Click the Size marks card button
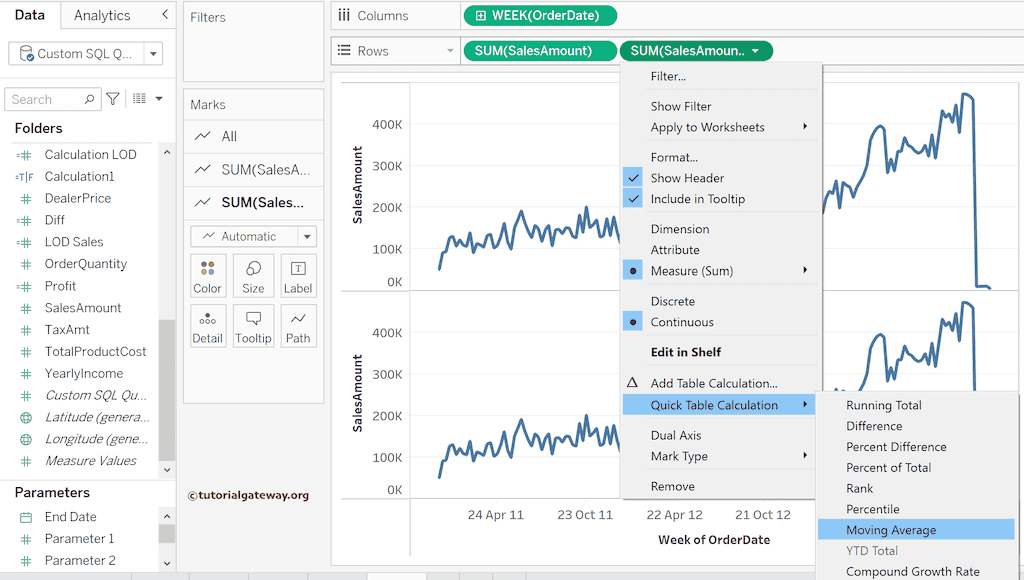1024x580 pixels. coord(253,276)
